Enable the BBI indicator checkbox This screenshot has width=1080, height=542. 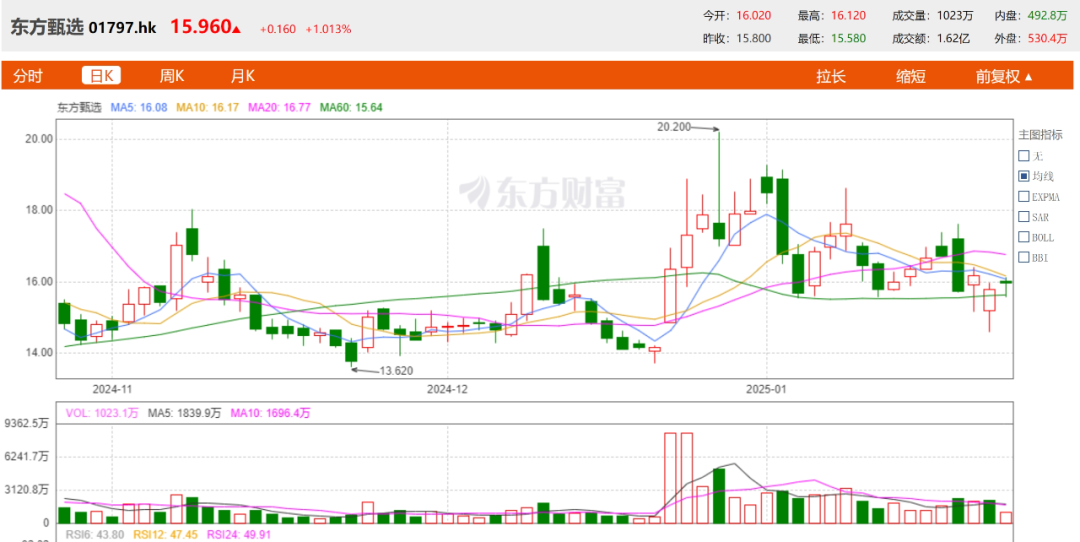(1024, 257)
